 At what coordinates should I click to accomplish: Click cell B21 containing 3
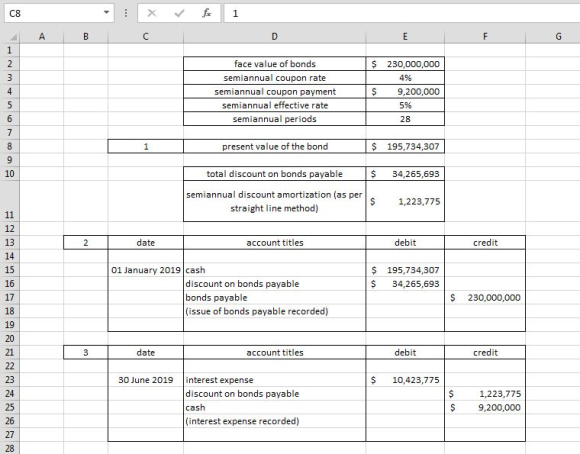(86, 353)
